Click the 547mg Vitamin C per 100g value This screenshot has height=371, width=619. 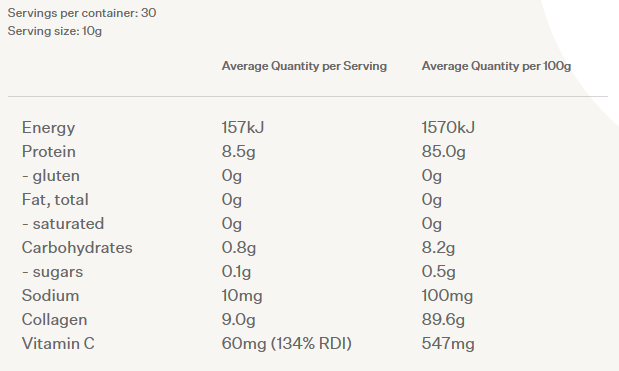[448, 344]
